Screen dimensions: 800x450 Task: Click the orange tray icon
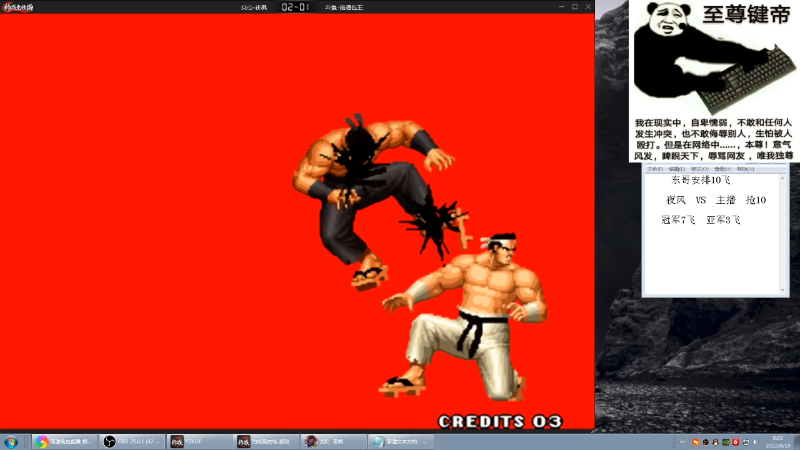tap(696, 442)
